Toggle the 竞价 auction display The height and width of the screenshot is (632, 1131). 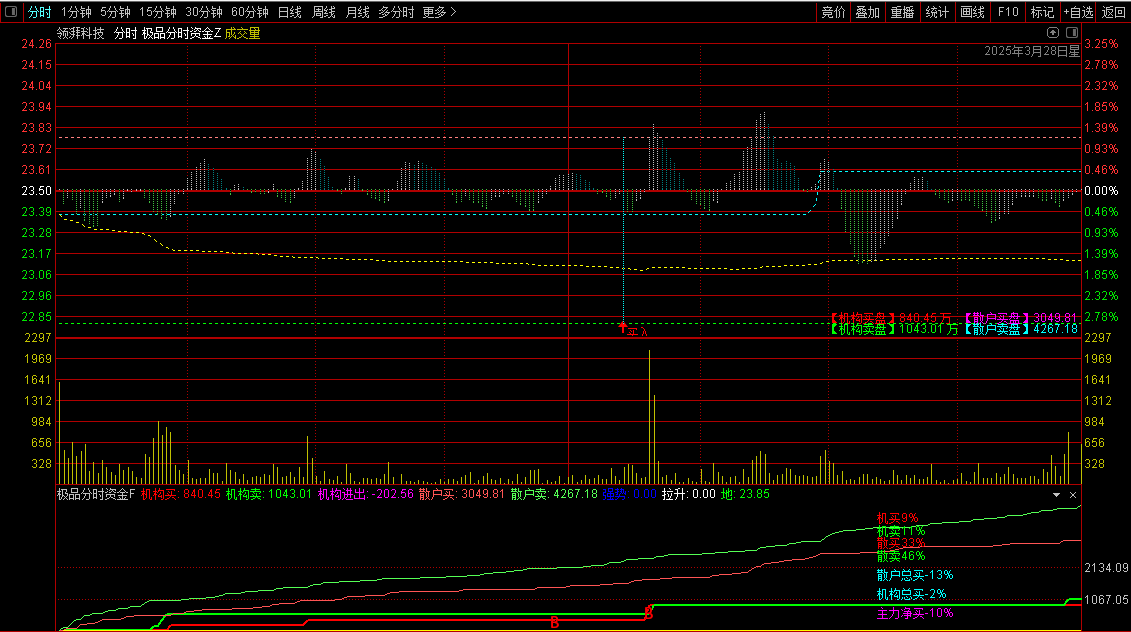point(832,12)
